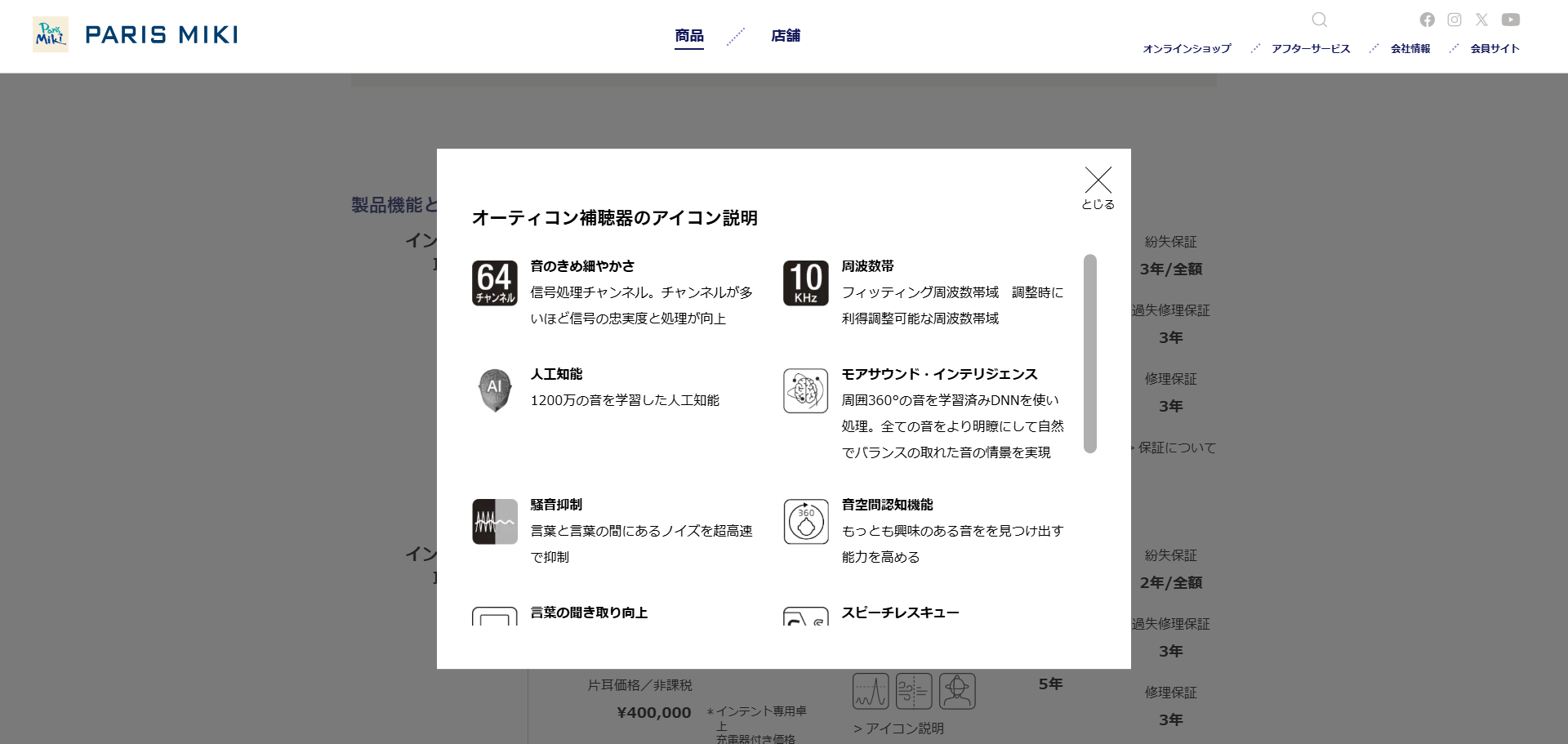1568x744 pixels.
Task: Open the Facebook social icon
Action: tap(1427, 20)
